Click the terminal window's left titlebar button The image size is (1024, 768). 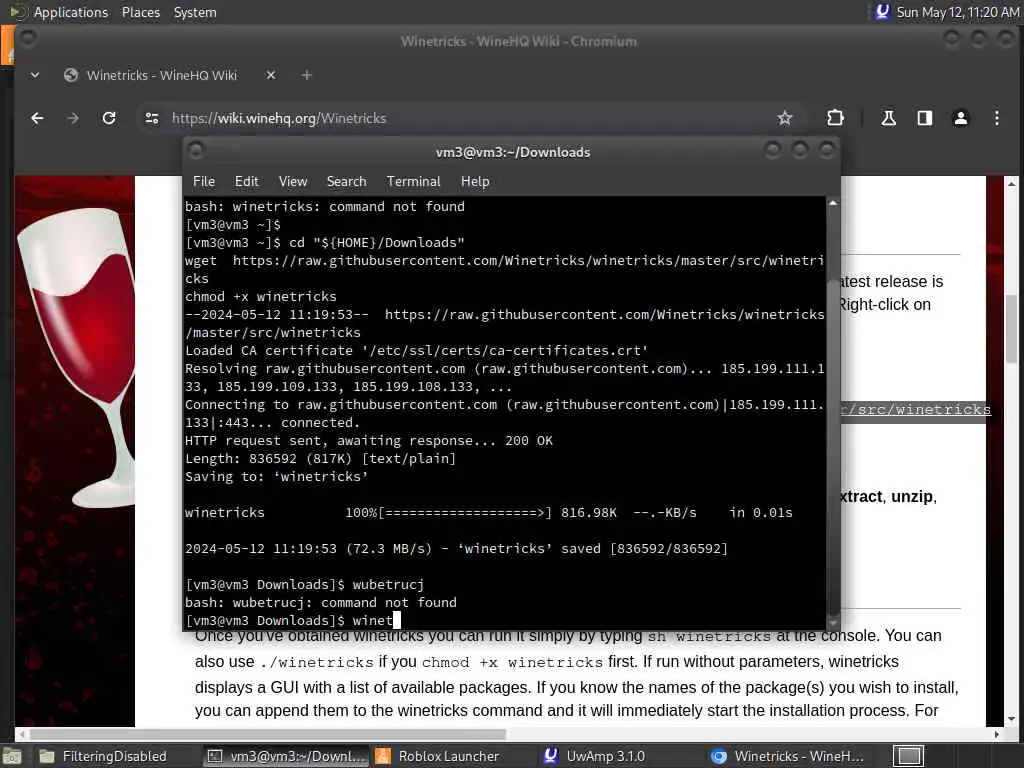click(x=196, y=151)
